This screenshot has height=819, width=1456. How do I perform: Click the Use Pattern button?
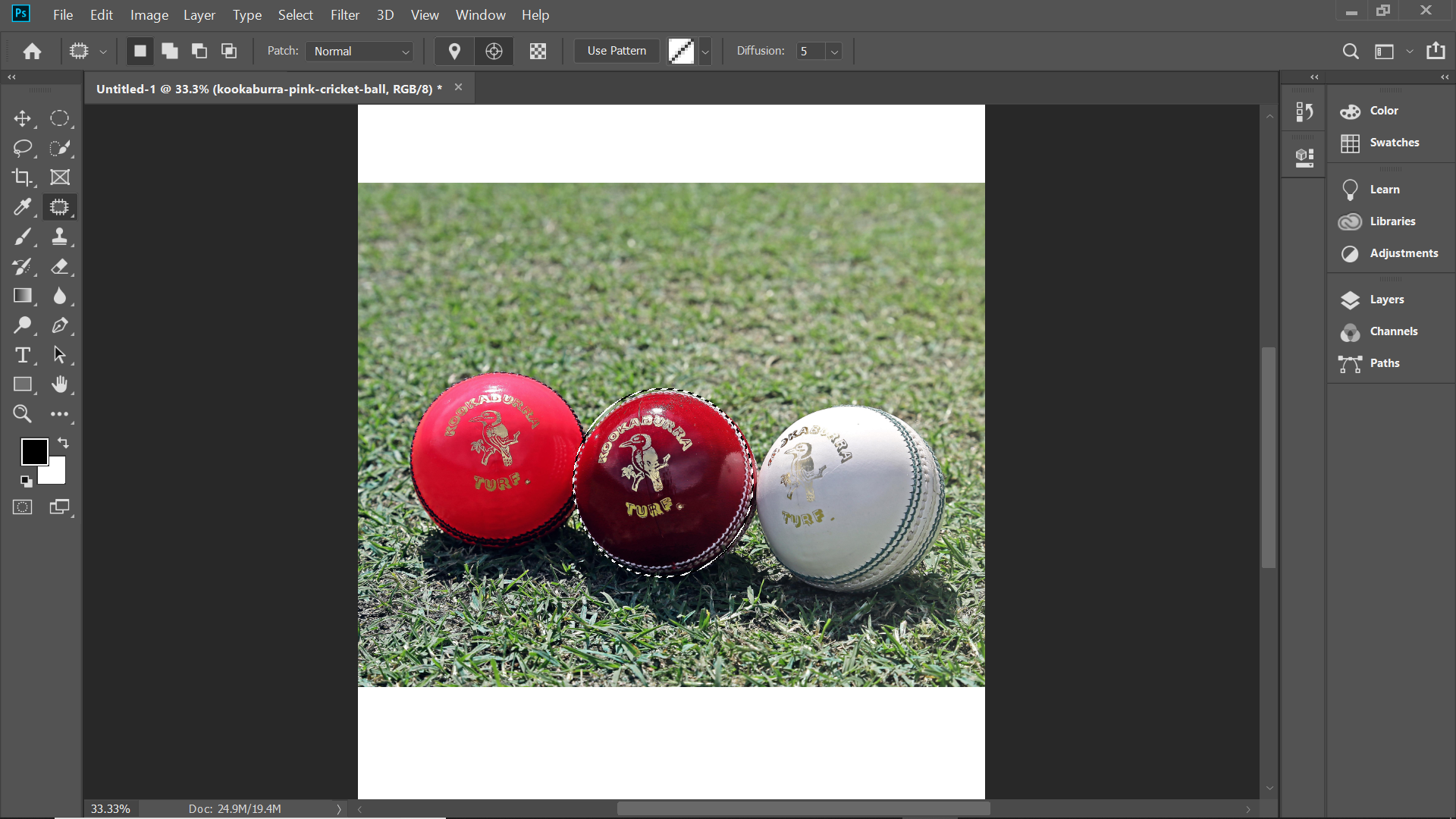click(617, 51)
